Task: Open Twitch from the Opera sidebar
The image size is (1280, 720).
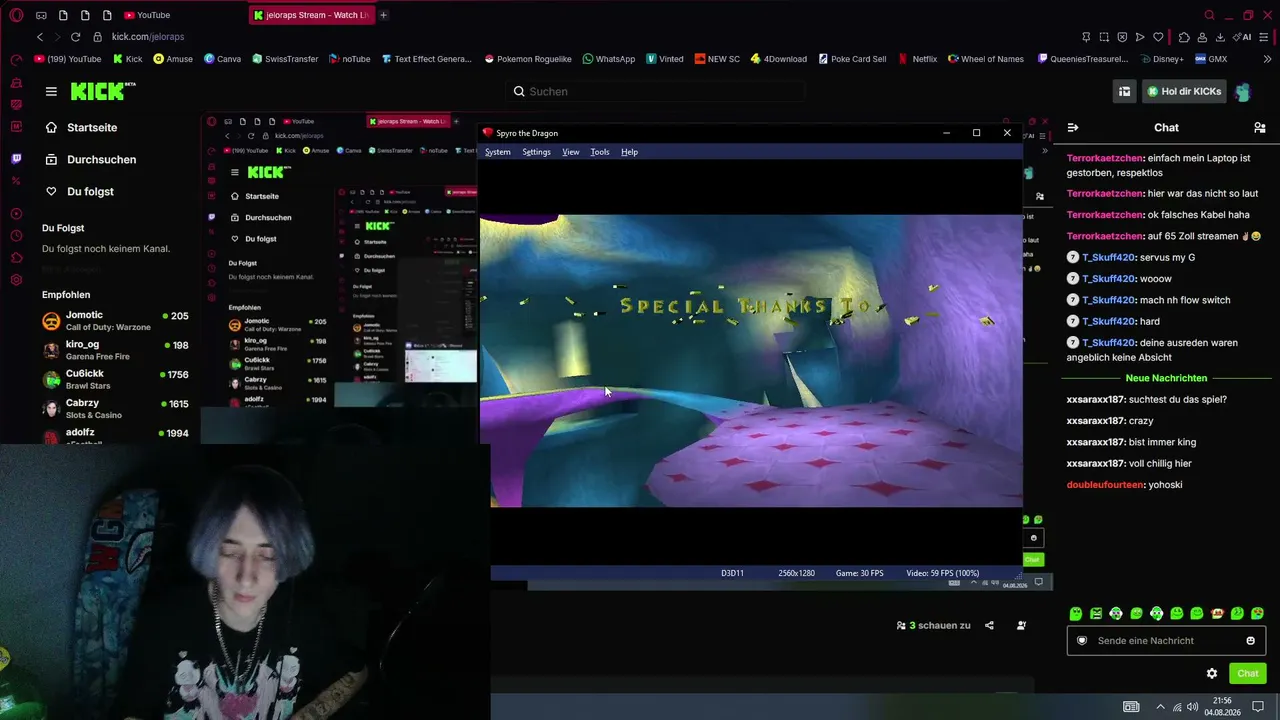Action: [x=16, y=159]
